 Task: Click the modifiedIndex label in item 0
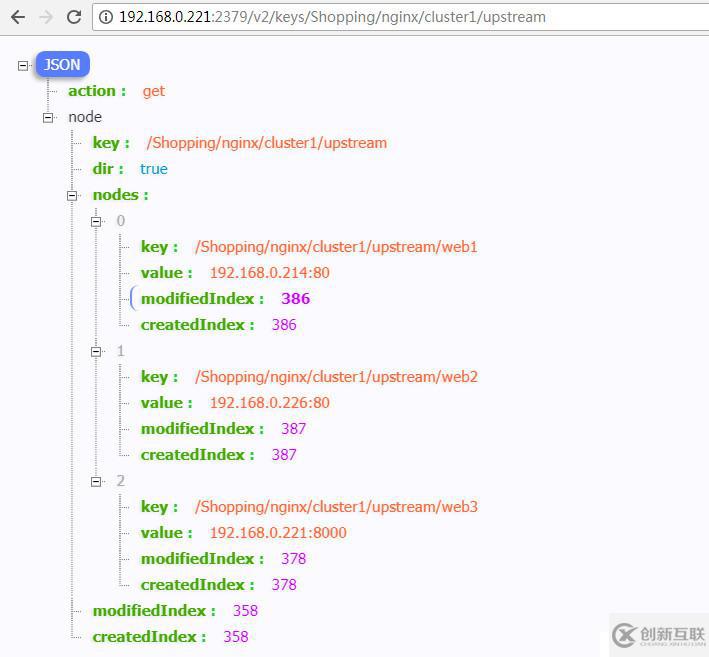tap(202, 299)
